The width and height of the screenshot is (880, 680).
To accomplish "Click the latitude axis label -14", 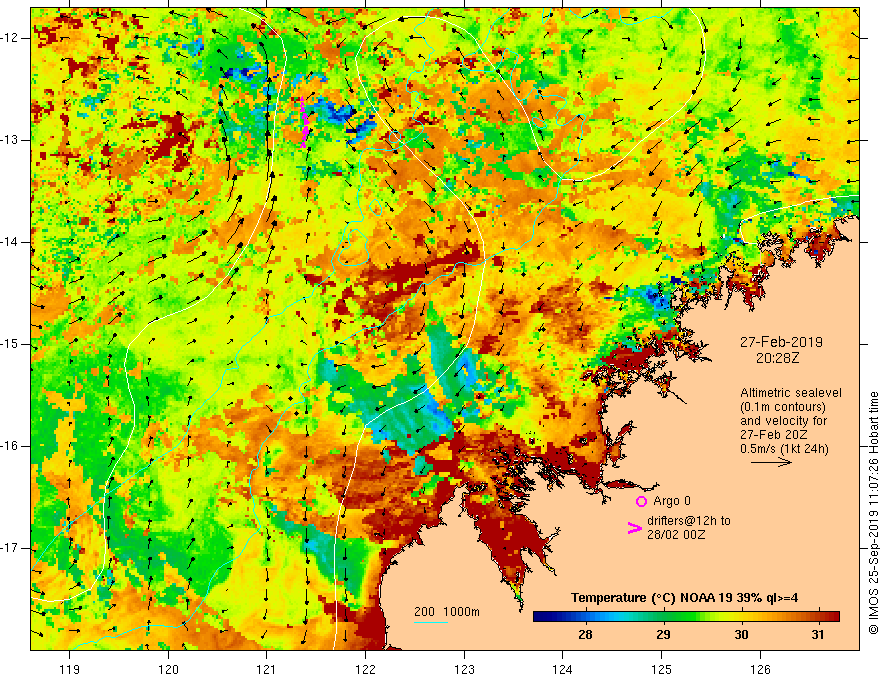I will (x=10, y=242).
